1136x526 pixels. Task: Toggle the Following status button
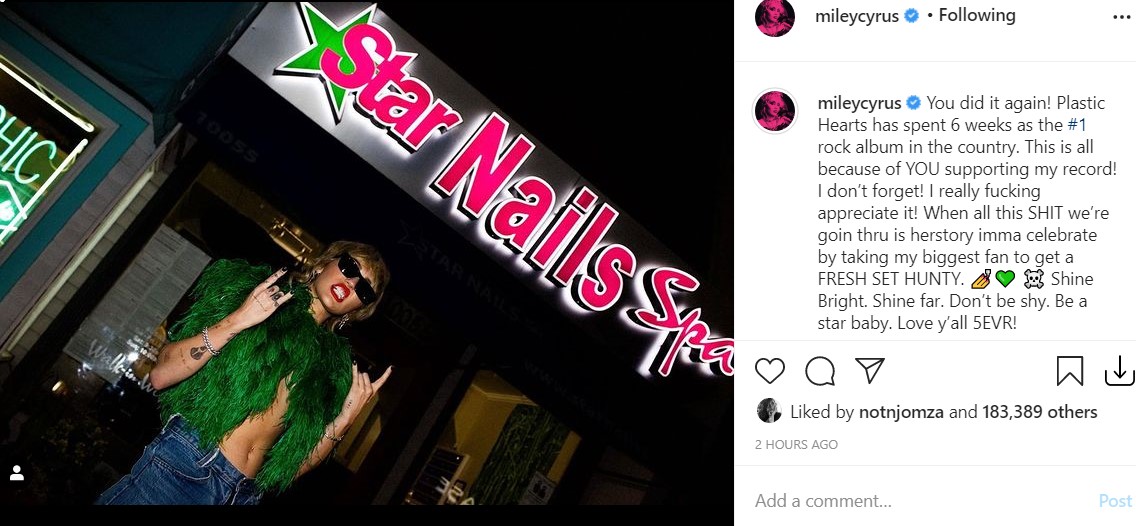pos(977,15)
